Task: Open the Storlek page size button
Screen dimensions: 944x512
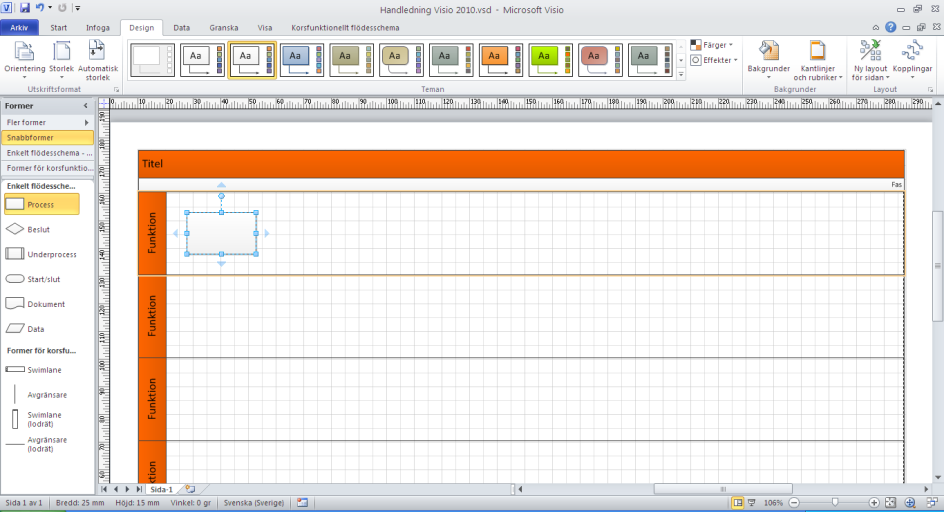Action: (61, 60)
